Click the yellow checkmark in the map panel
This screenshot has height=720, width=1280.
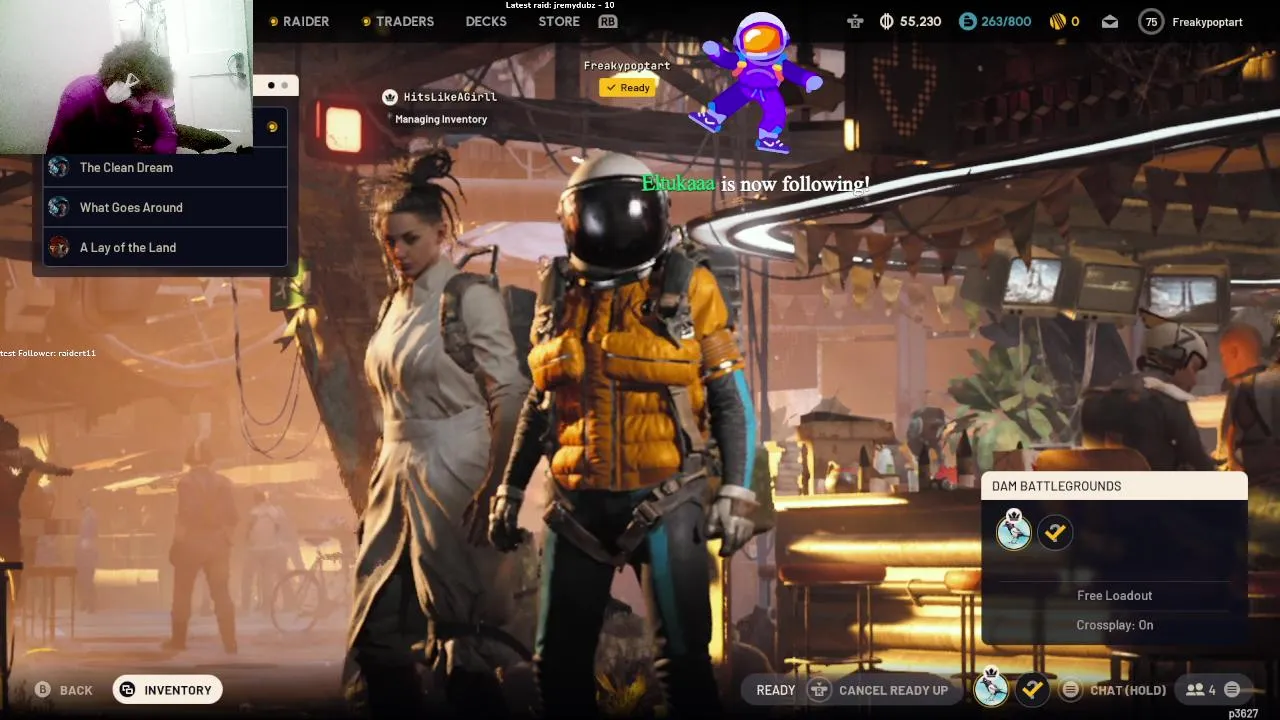pos(1055,533)
